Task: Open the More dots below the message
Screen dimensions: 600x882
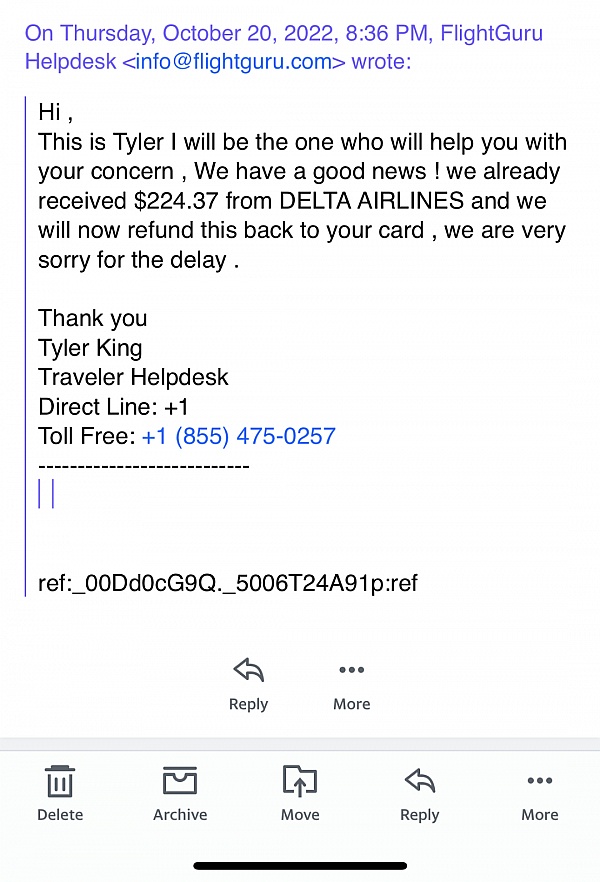Action: [351, 669]
